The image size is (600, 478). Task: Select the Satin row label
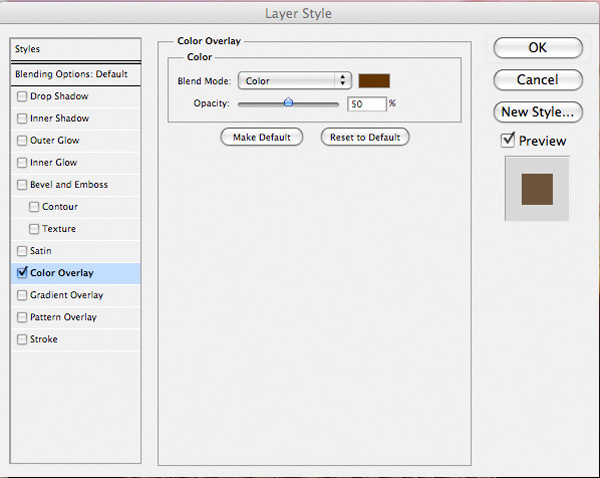point(41,251)
